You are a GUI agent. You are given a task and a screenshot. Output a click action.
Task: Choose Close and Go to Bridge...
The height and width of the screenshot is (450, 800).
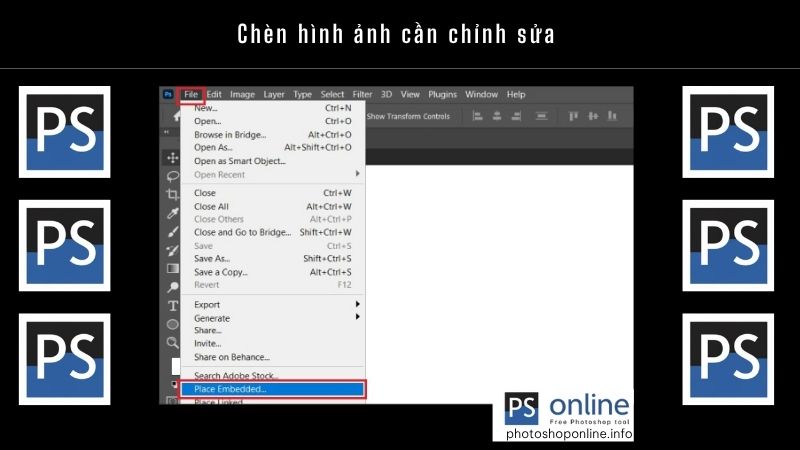[x=273, y=232]
